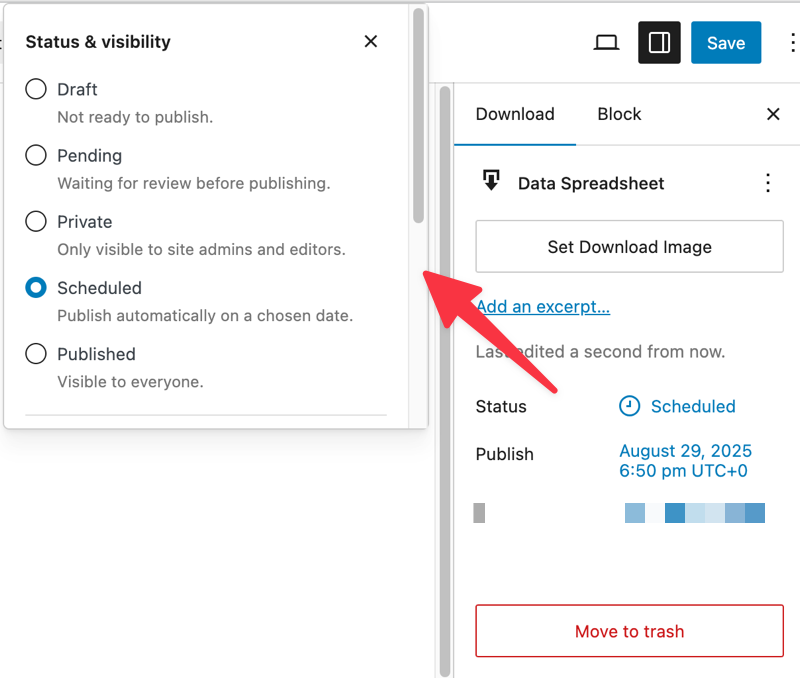The width and height of the screenshot is (800, 678).
Task: Close the Status & visibility popup
Action: click(370, 41)
